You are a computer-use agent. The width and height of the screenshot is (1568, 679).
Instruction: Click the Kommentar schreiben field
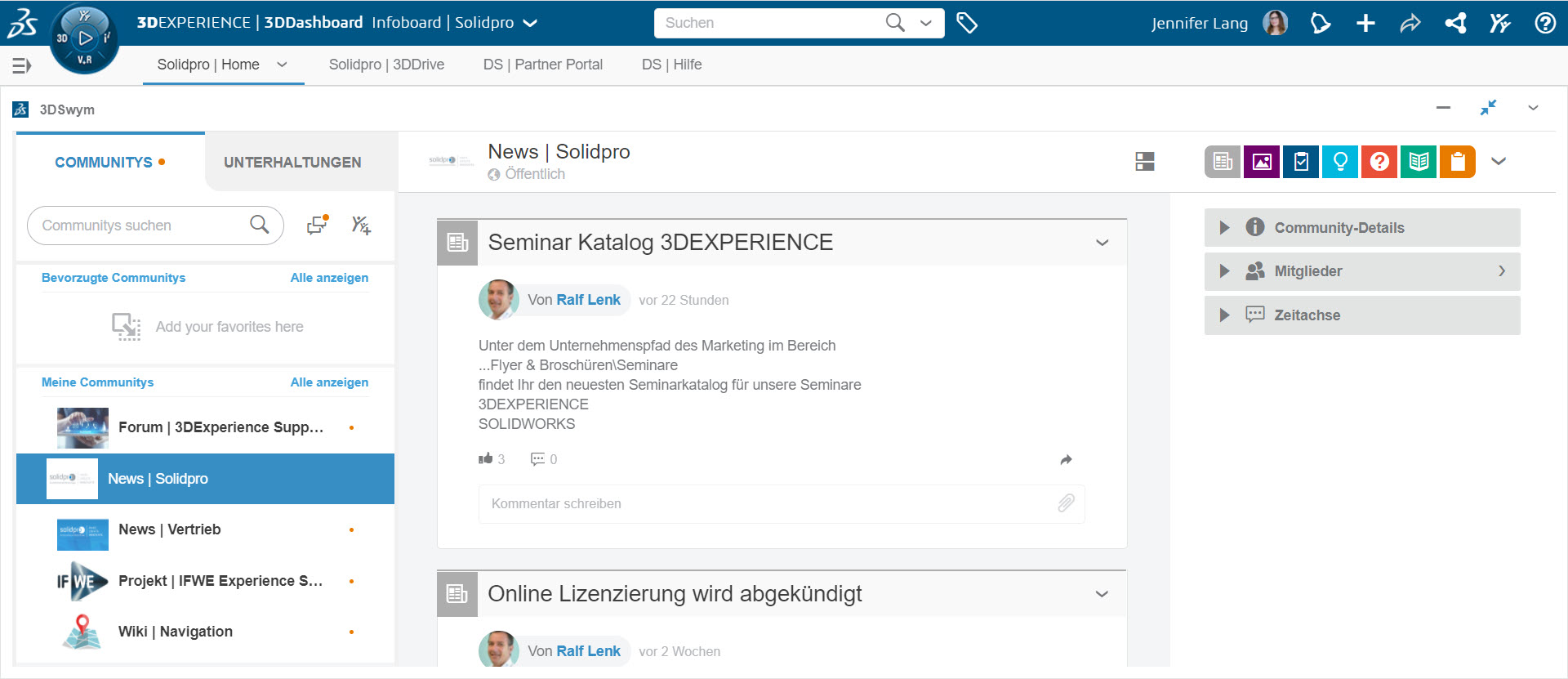point(782,503)
